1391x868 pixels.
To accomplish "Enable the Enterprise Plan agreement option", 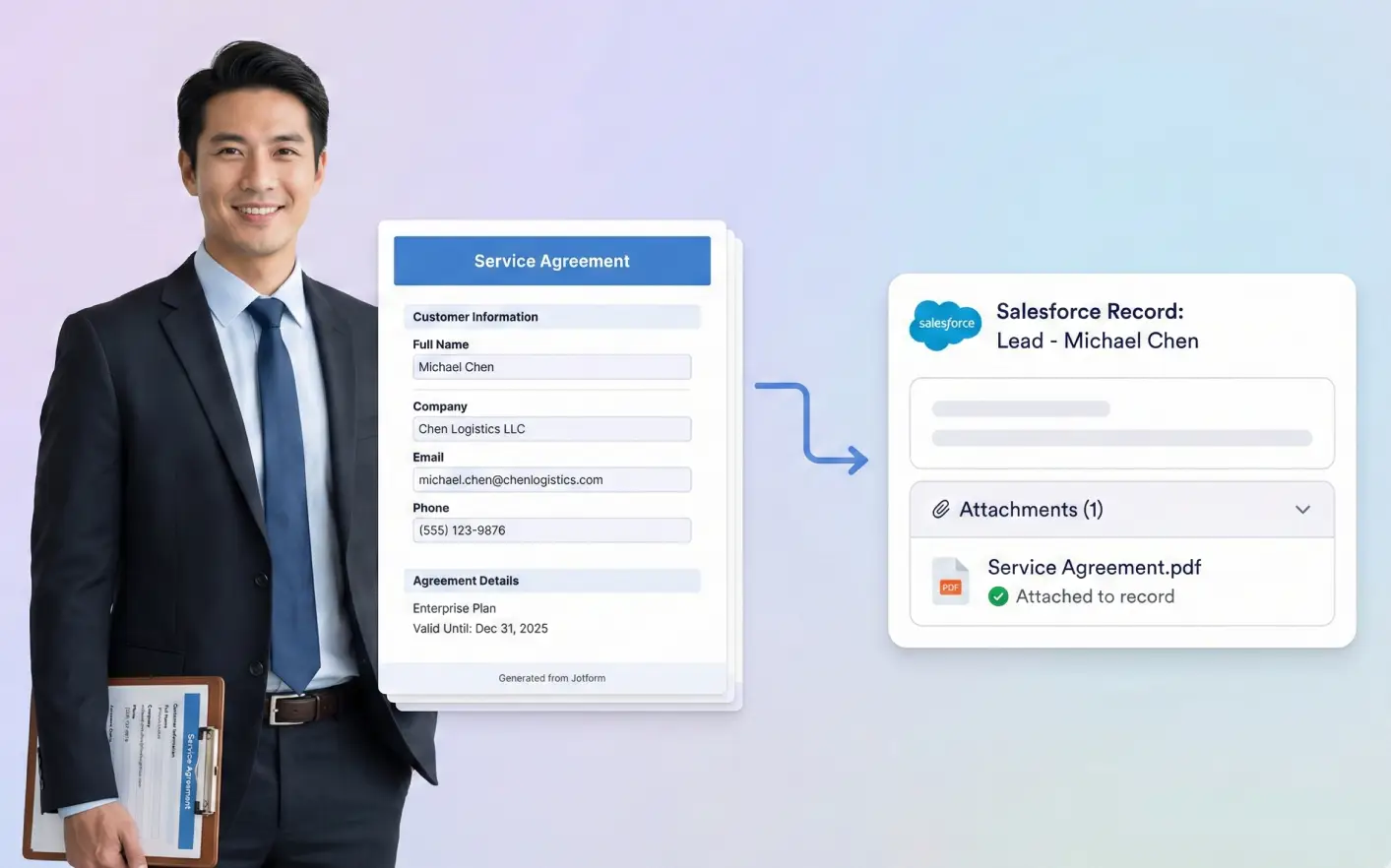I will [454, 607].
